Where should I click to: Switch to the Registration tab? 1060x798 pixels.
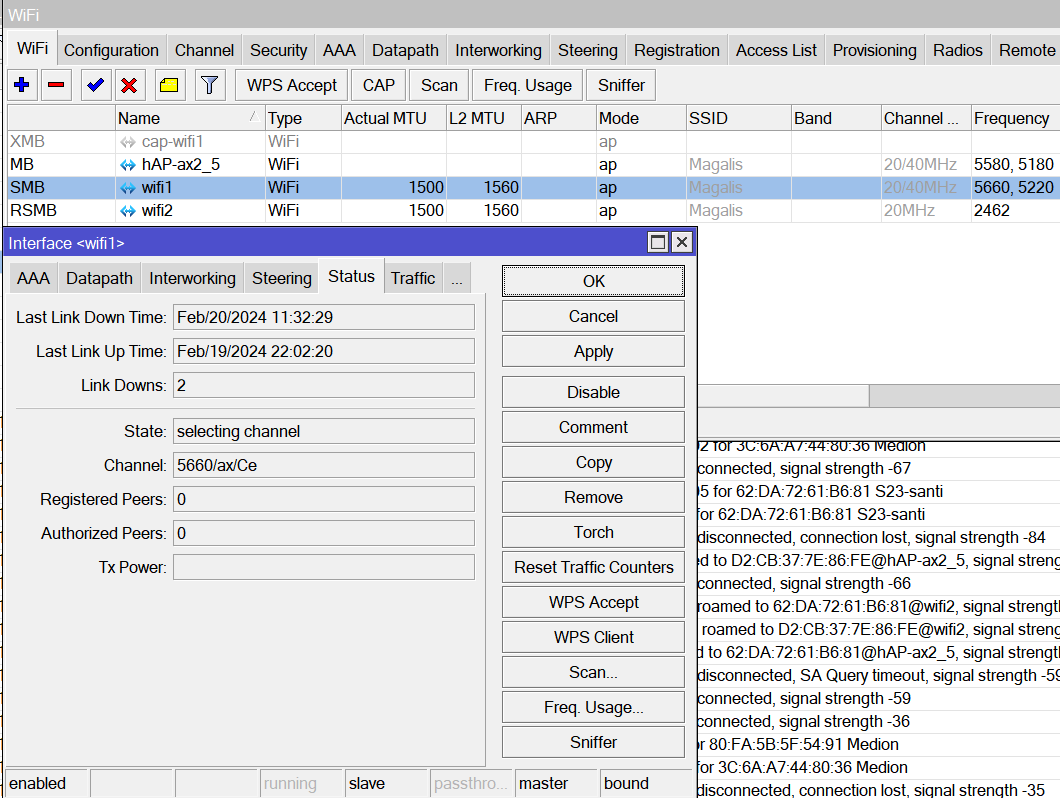point(676,49)
